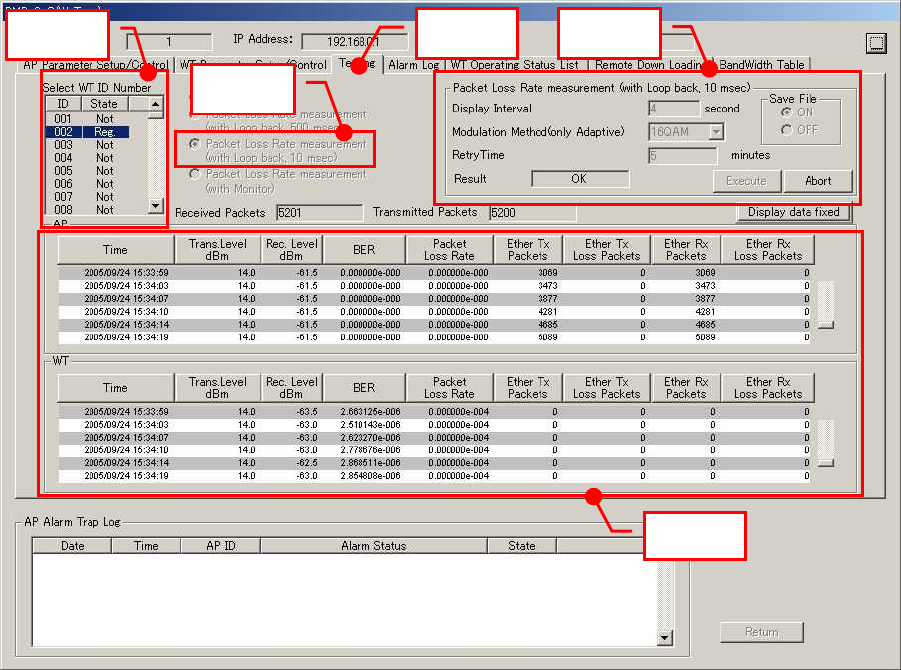
Task: Click the Display data fixed button
Action: point(794,213)
